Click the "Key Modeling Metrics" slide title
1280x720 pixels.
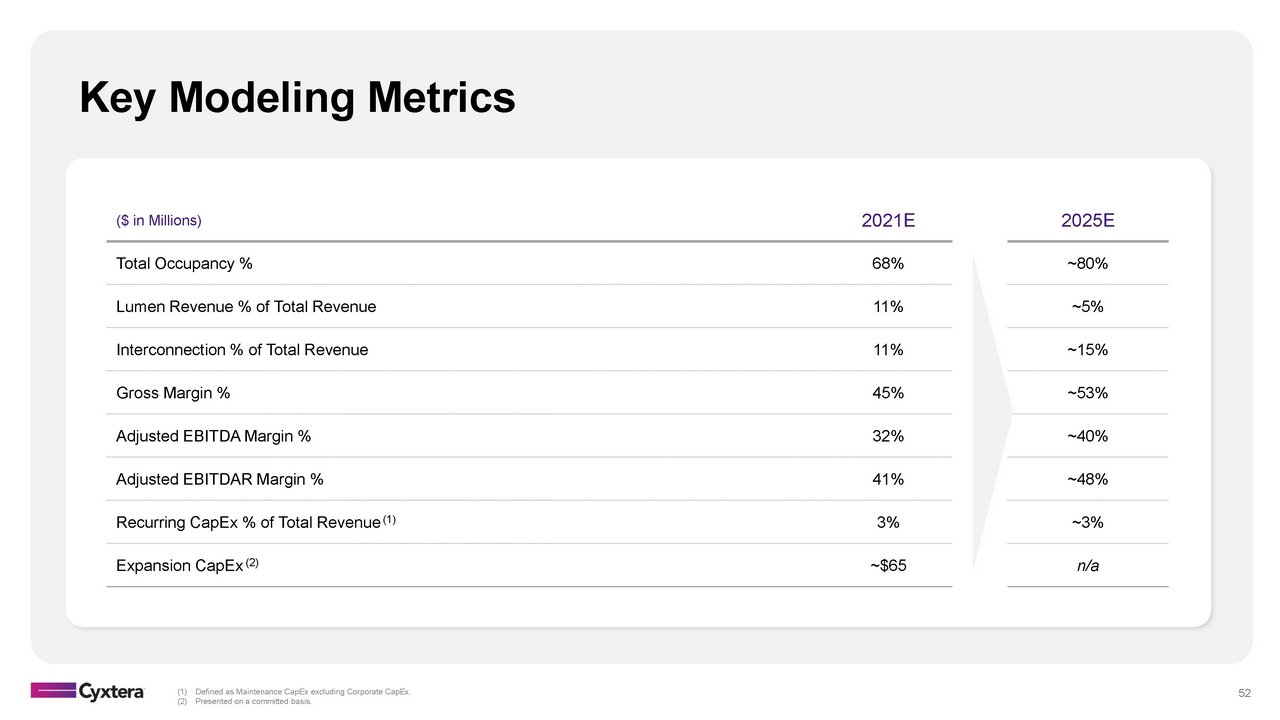tap(297, 98)
